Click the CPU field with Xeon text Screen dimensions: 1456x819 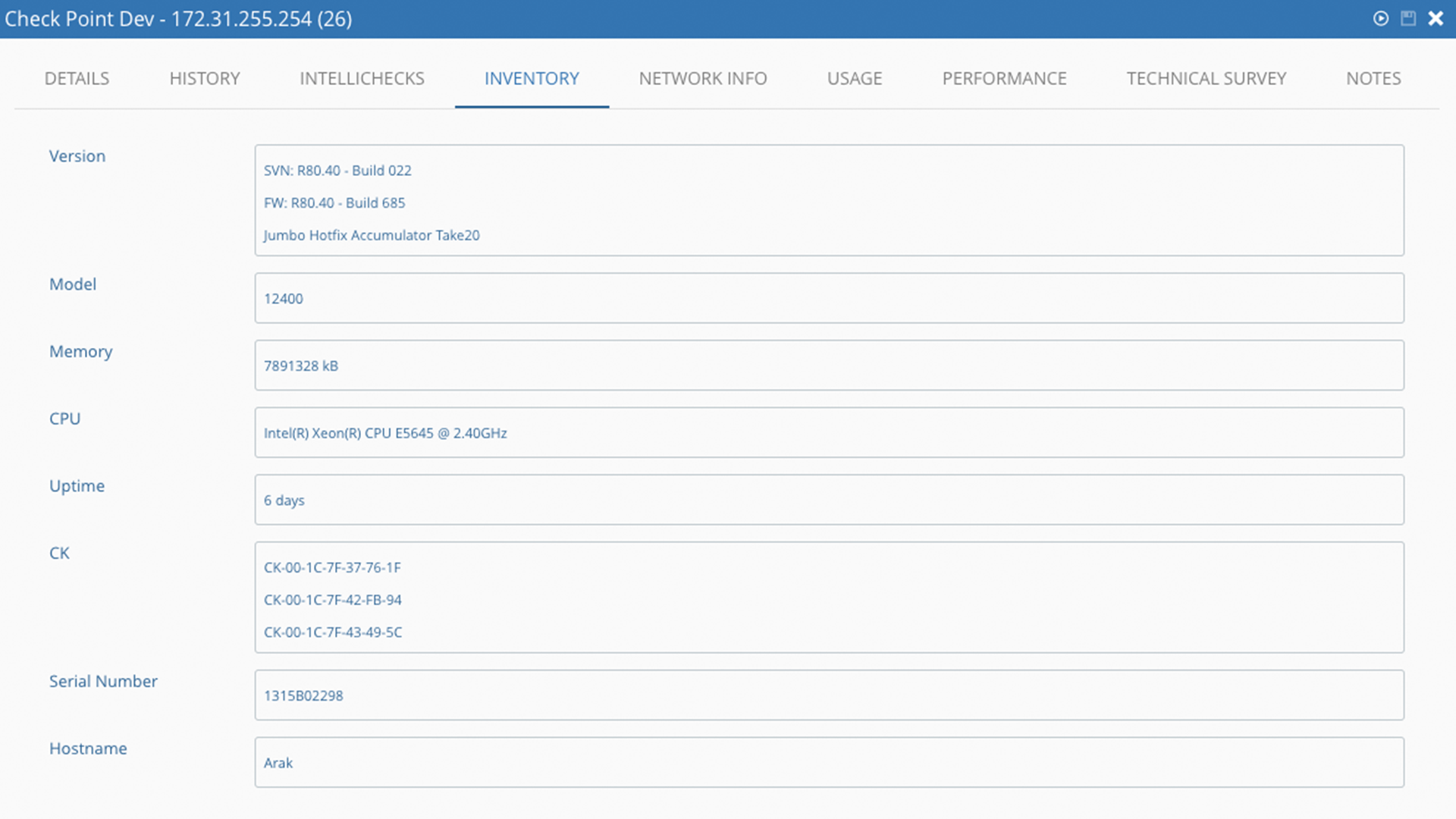tap(829, 433)
